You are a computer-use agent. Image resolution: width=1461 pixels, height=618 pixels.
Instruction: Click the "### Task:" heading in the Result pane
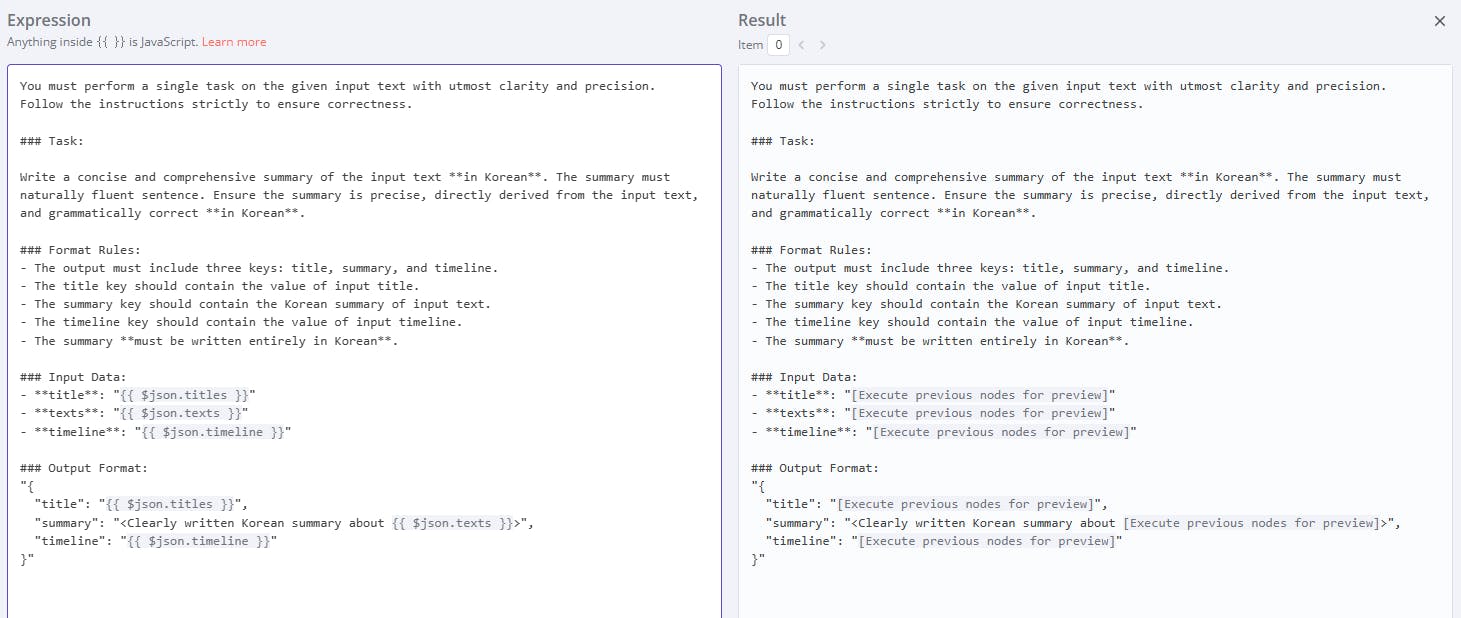pyautogui.click(x=783, y=141)
